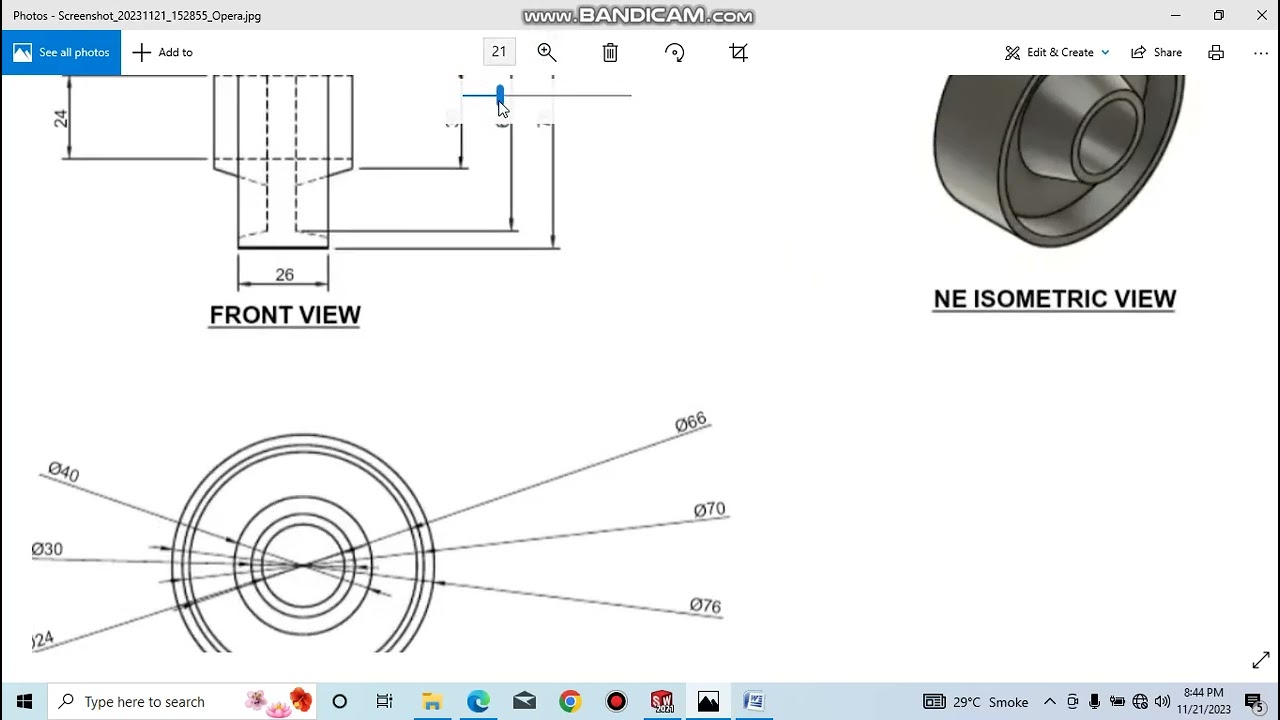
Task: Open See all photos
Action: (61, 52)
